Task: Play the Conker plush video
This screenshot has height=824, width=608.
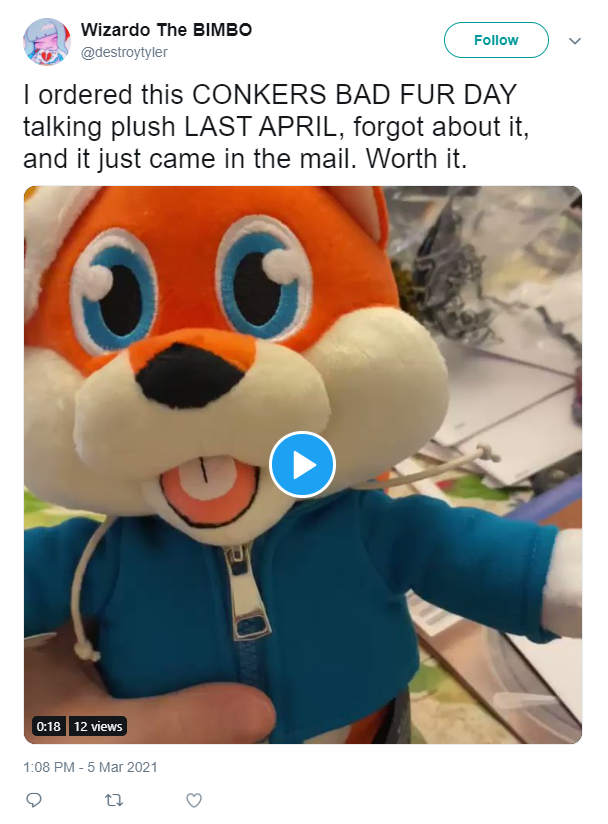Action: coord(302,465)
